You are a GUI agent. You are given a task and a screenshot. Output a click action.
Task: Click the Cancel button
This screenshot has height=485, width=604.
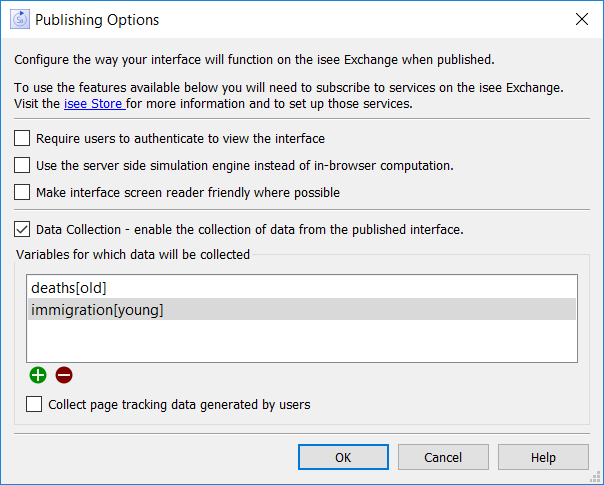pyautogui.click(x=443, y=457)
